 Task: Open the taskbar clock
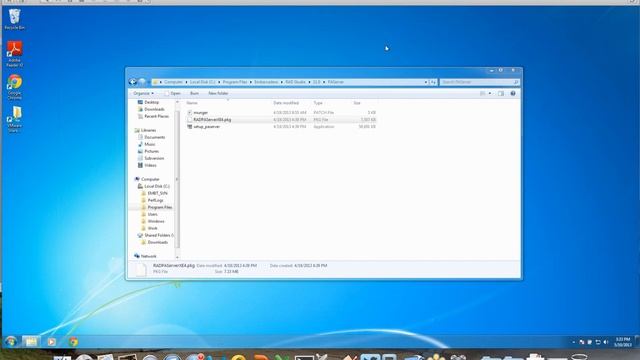pyautogui.click(x=623, y=342)
